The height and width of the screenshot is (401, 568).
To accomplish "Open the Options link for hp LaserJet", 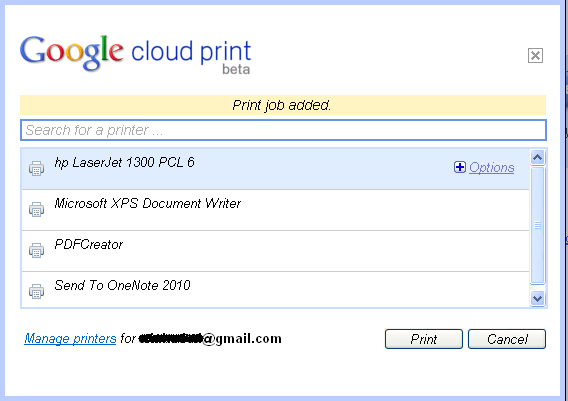I will [x=492, y=167].
